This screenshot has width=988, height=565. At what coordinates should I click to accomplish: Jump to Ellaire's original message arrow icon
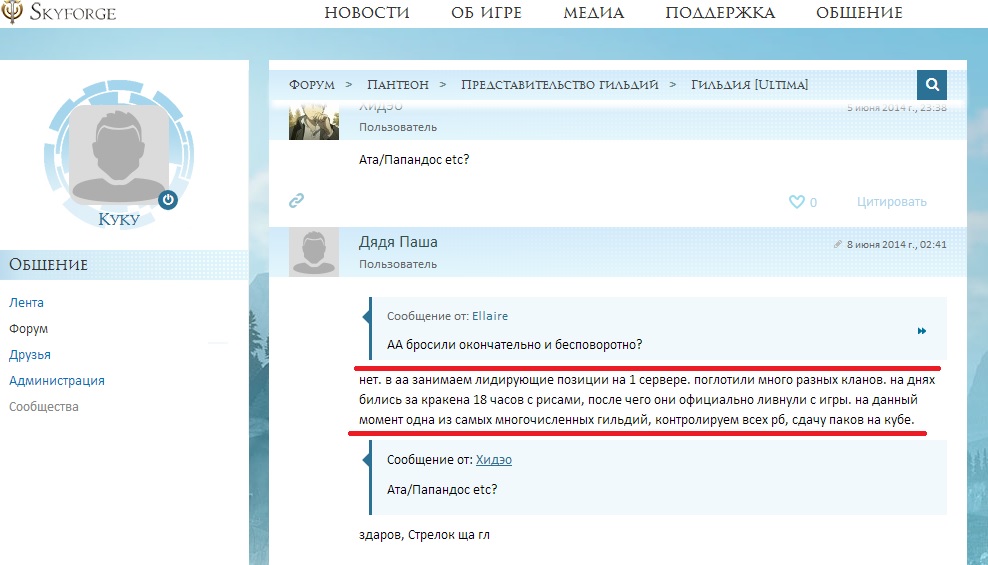(x=922, y=331)
